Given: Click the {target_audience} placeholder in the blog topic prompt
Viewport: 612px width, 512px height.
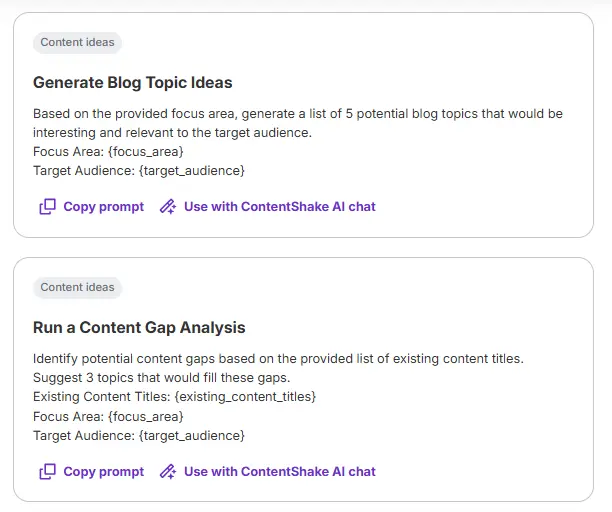Looking at the screenshot, I should pyautogui.click(x=192, y=171).
